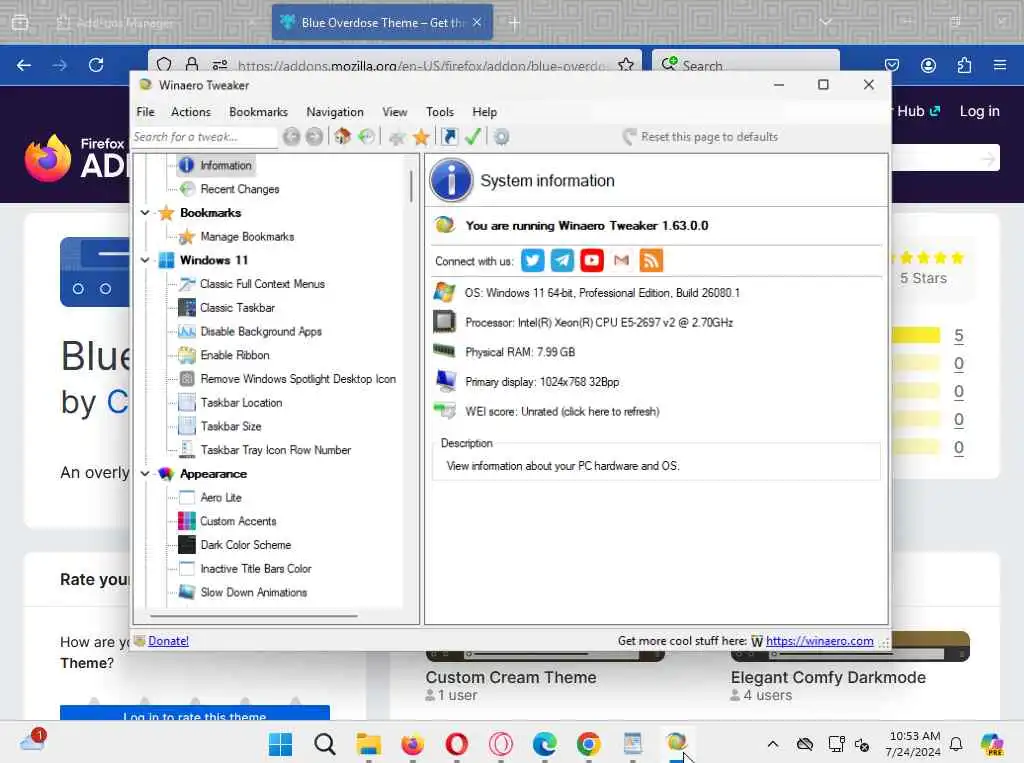This screenshot has height=763, width=1024.
Task: Open the Telegram connect icon
Action: tap(562, 261)
